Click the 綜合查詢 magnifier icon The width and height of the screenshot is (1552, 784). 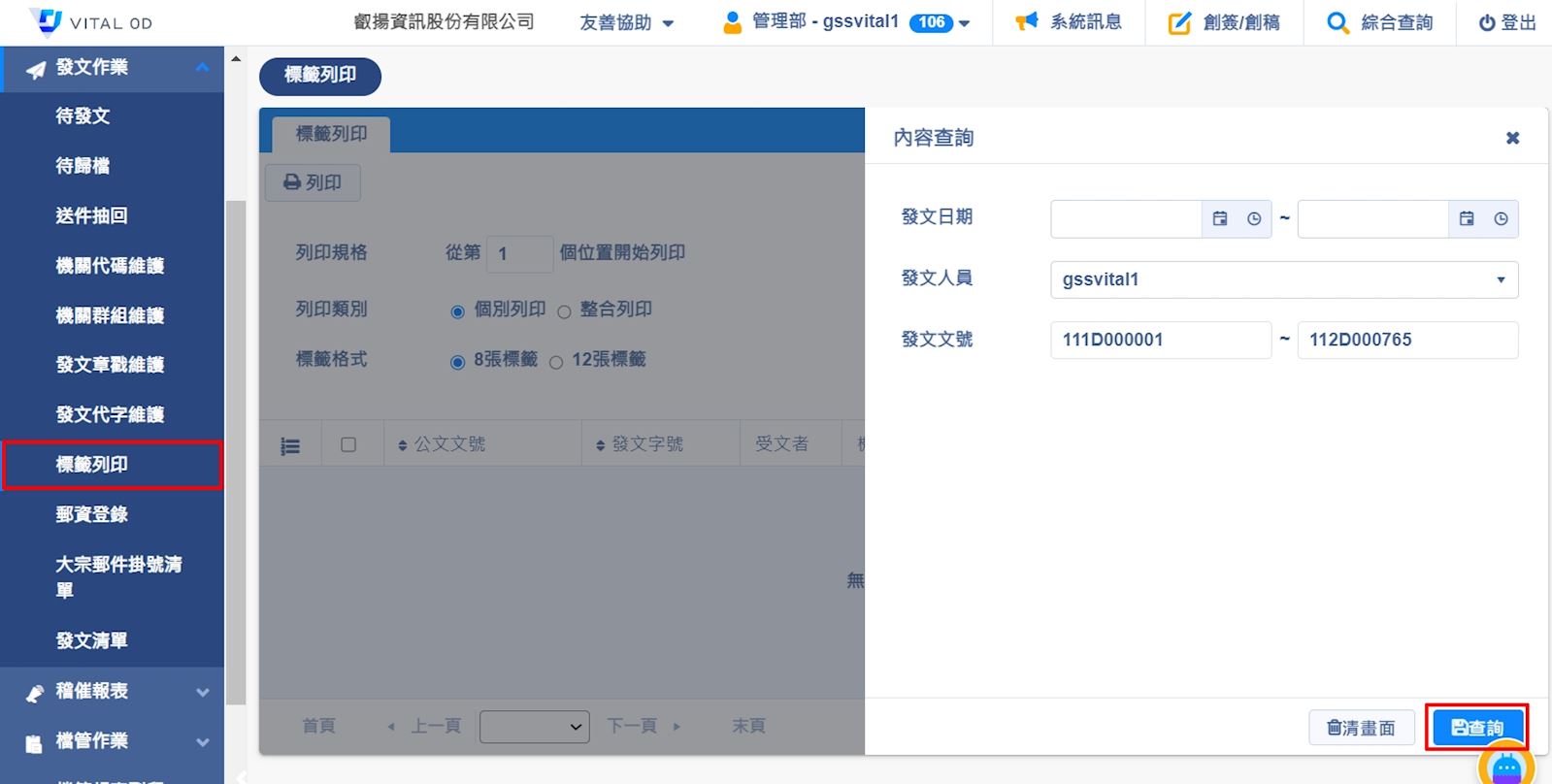[x=1337, y=22]
